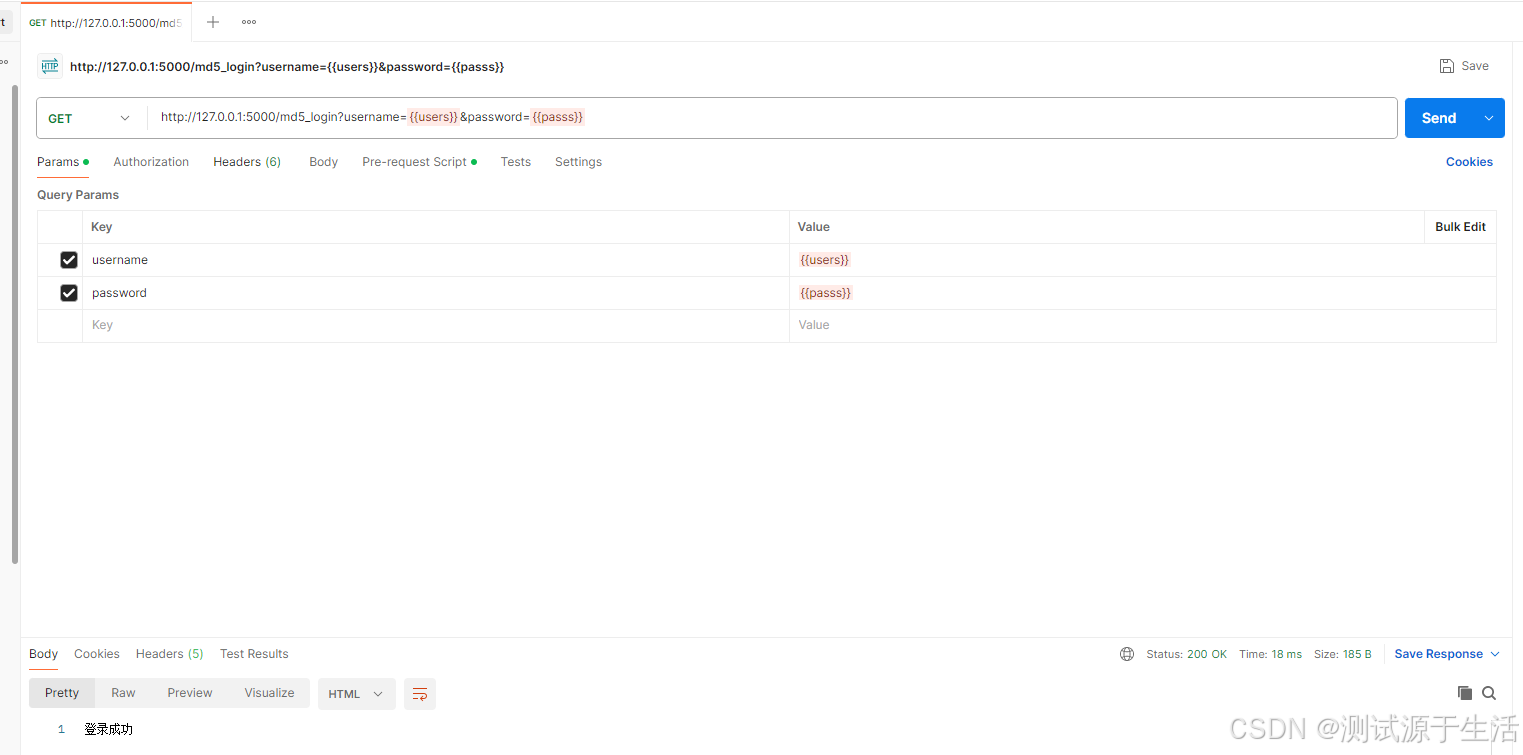Viewport: 1523px width, 755px height.
Task: Click the copy response icon
Action: (1464, 692)
